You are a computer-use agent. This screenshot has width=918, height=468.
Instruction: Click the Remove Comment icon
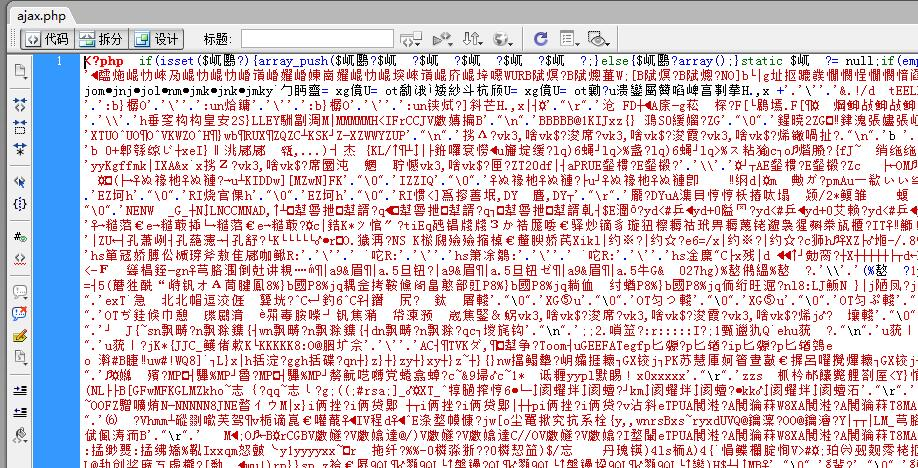pos(20,313)
